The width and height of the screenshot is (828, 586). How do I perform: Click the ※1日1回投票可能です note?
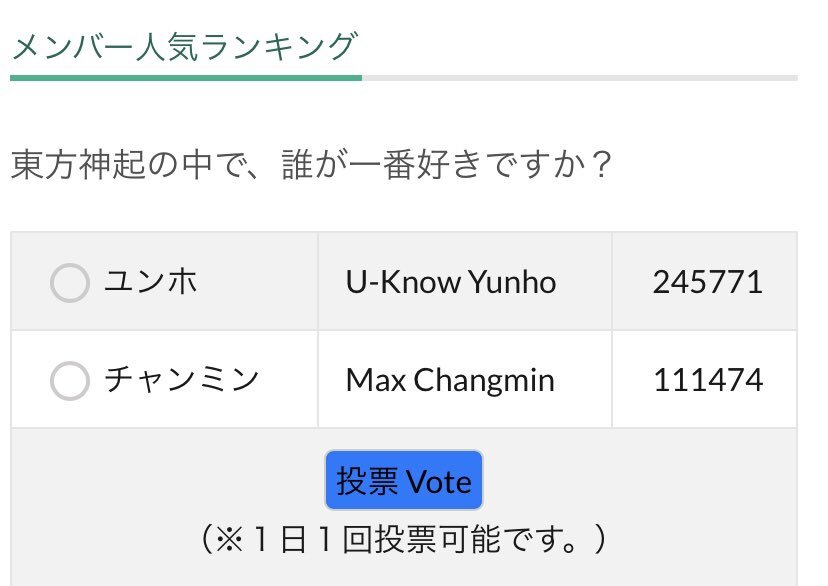pos(404,539)
